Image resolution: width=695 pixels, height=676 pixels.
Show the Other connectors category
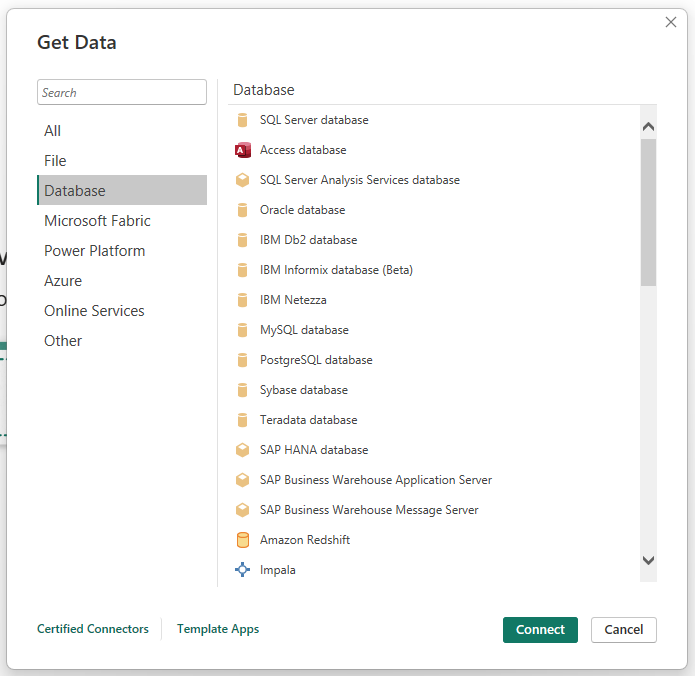click(x=122, y=341)
